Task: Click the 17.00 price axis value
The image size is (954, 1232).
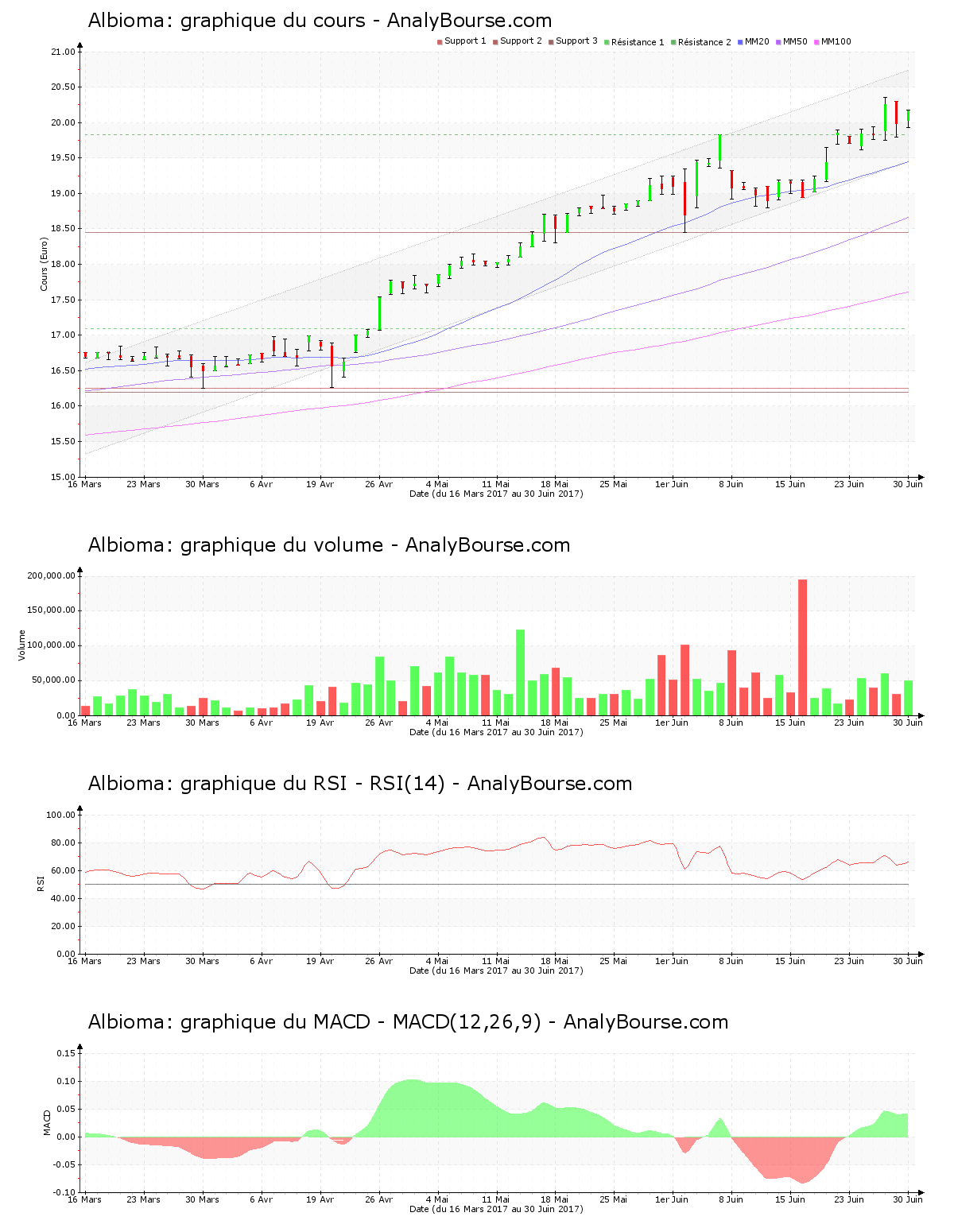Action: (x=63, y=335)
